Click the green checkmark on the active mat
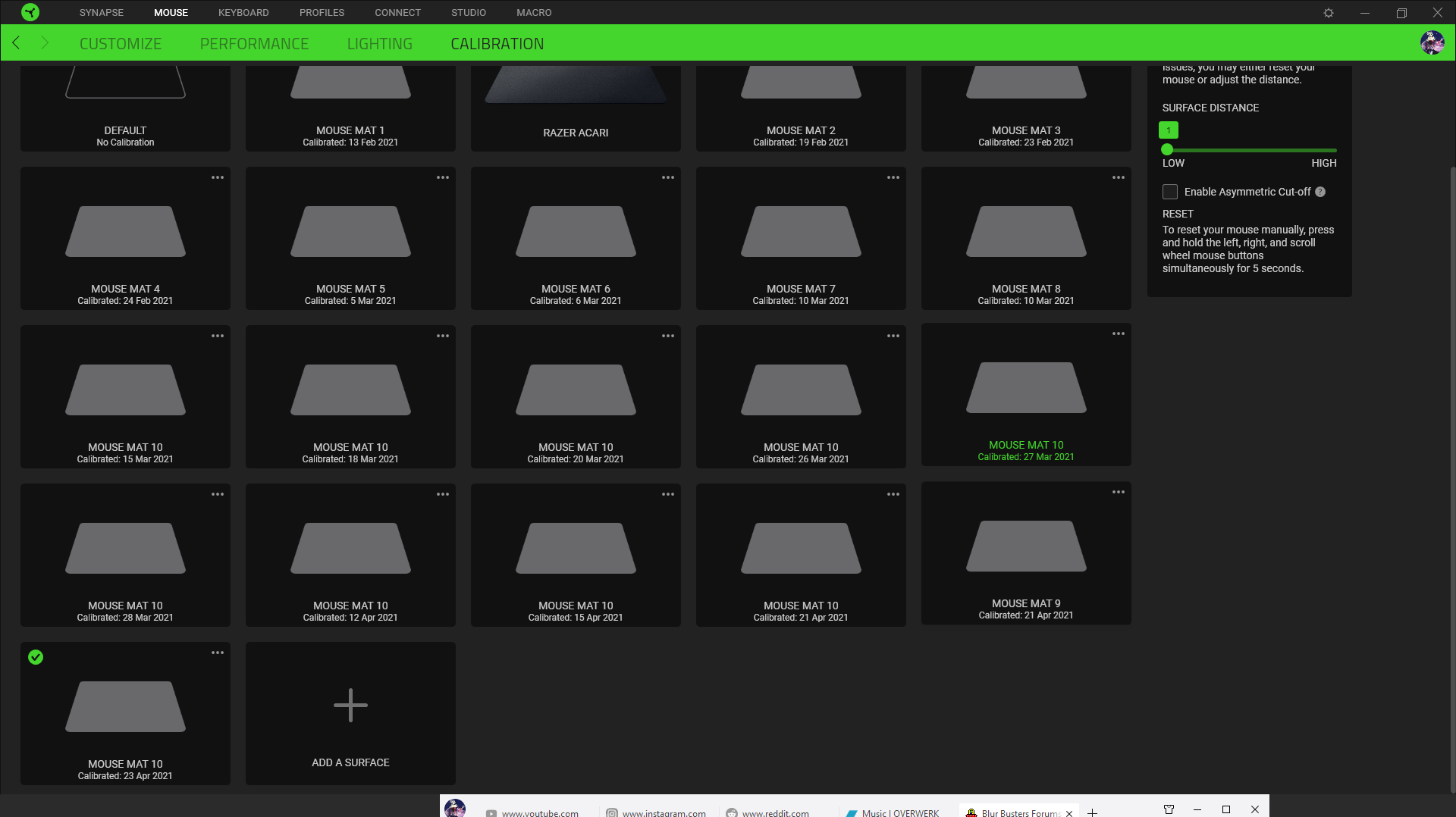The width and height of the screenshot is (1456, 817). 36,657
